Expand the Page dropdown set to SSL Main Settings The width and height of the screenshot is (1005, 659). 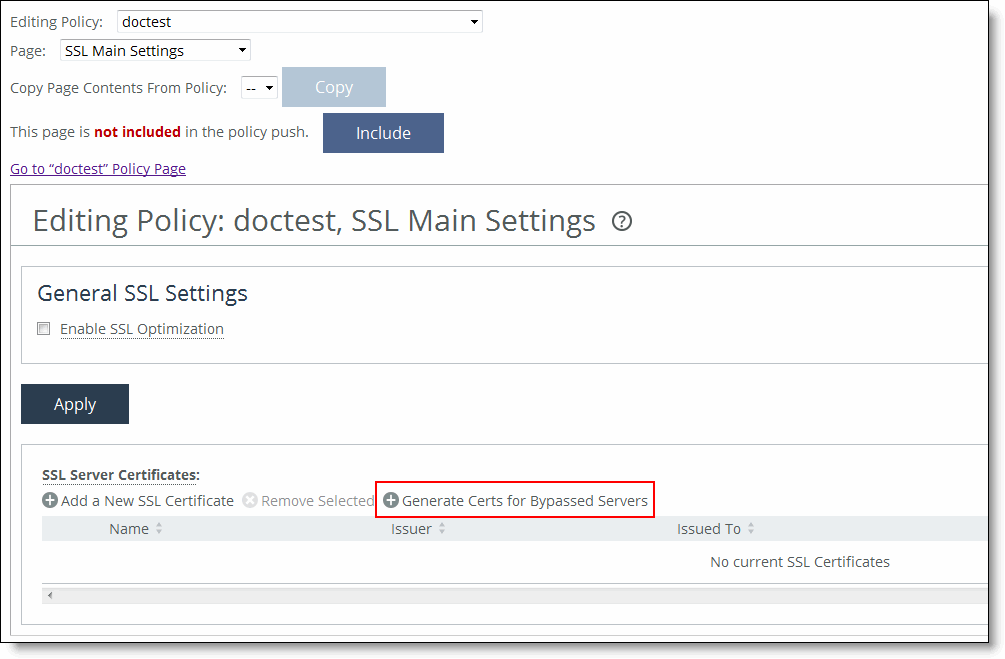point(155,51)
